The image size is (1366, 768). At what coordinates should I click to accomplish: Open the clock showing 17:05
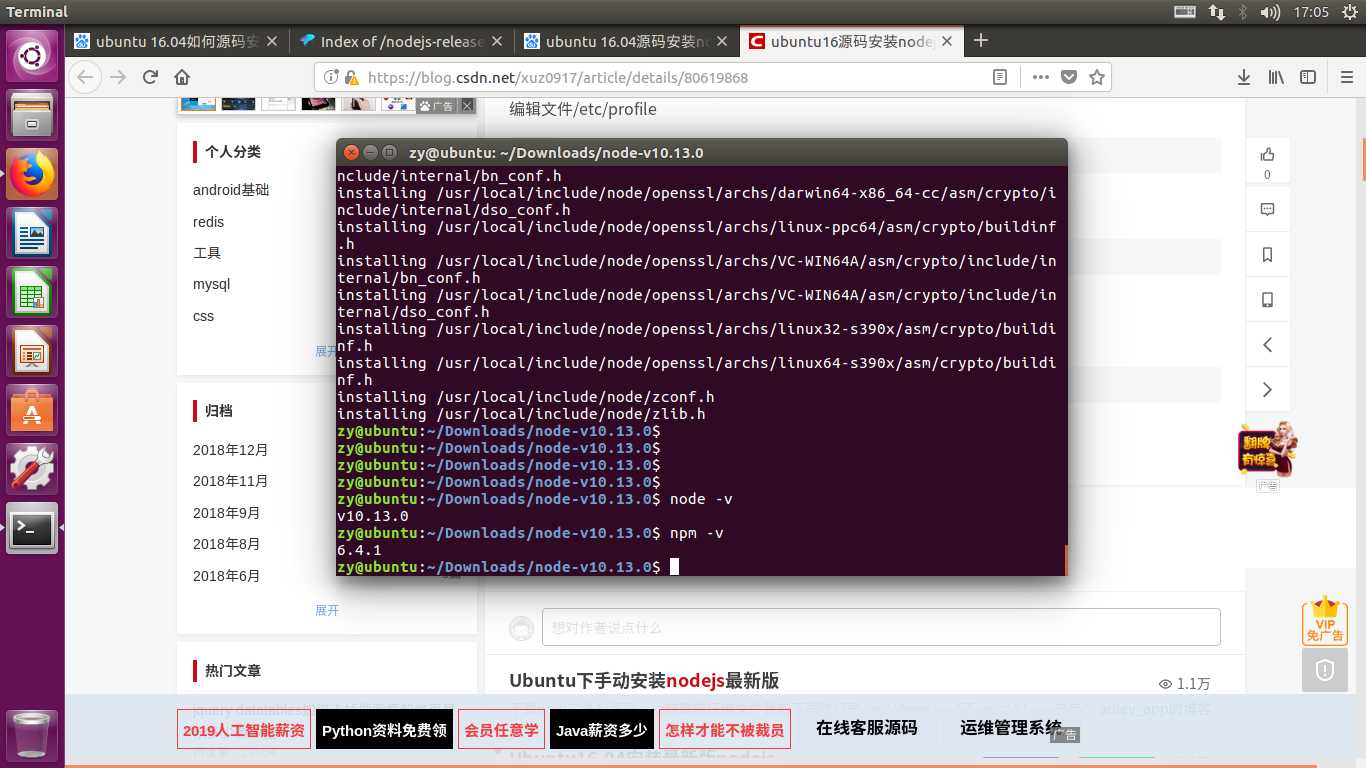pyautogui.click(x=1311, y=12)
